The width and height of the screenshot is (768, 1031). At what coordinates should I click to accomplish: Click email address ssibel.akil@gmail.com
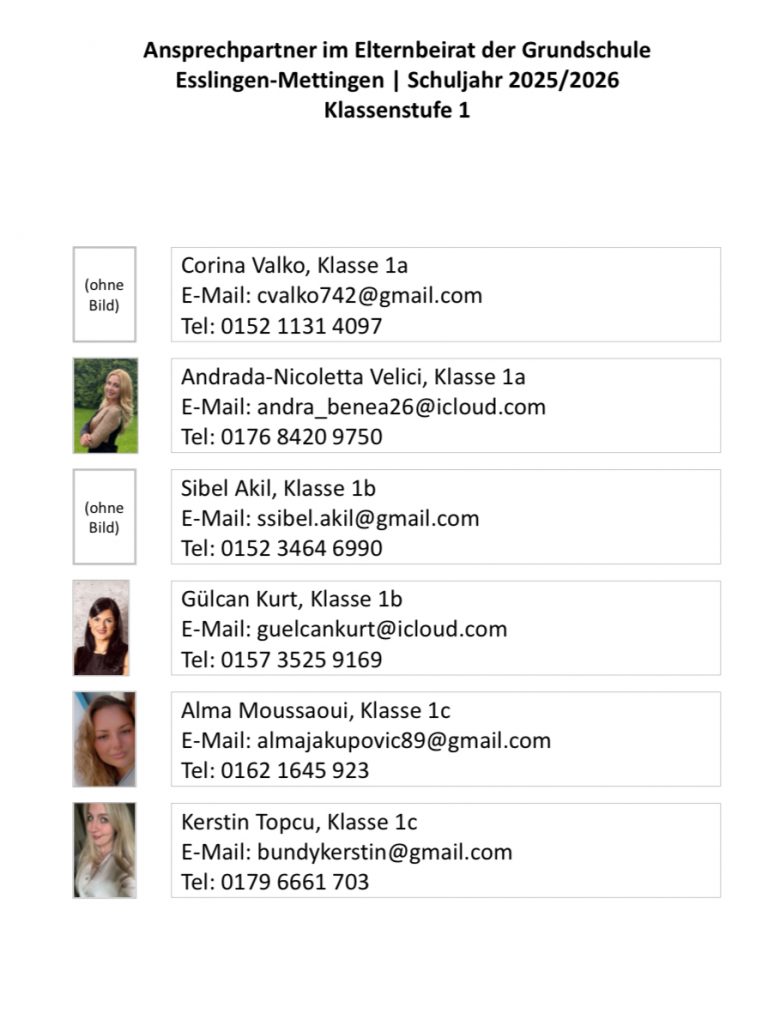(x=368, y=518)
